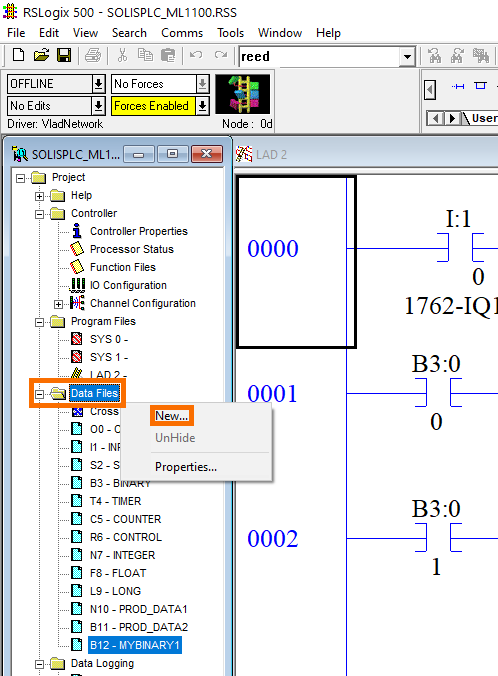Image resolution: width=498 pixels, height=676 pixels.
Task: Open Channel Configuration tree entry
Action: tap(143, 304)
